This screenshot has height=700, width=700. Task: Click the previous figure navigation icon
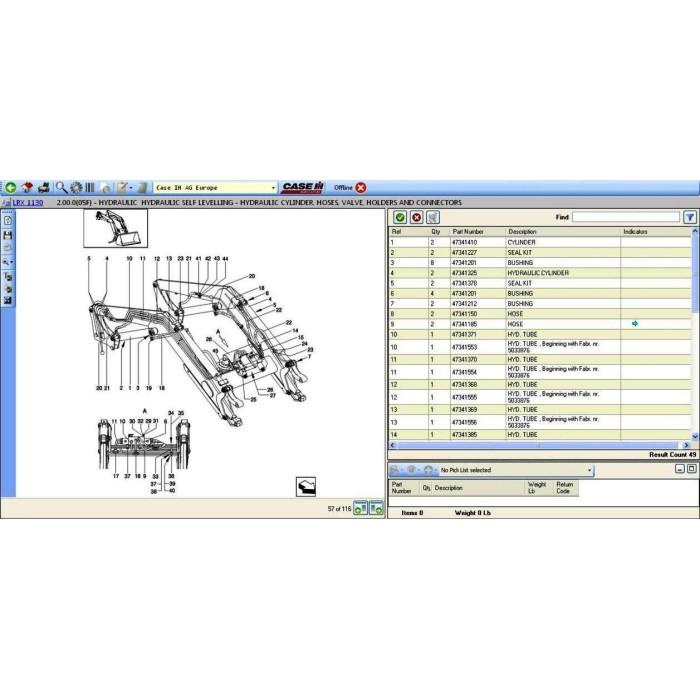coord(360,508)
